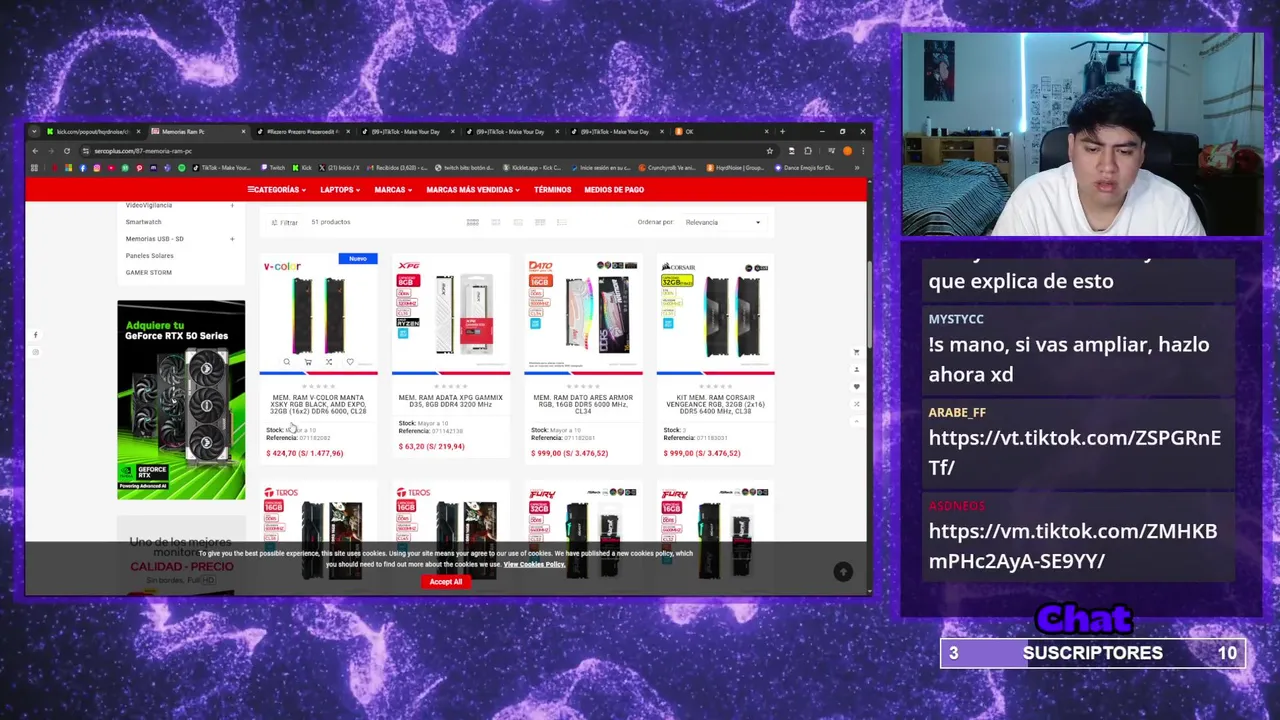
Task: Expand the LAPTOPS menu
Action: click(x=340, y=190)
